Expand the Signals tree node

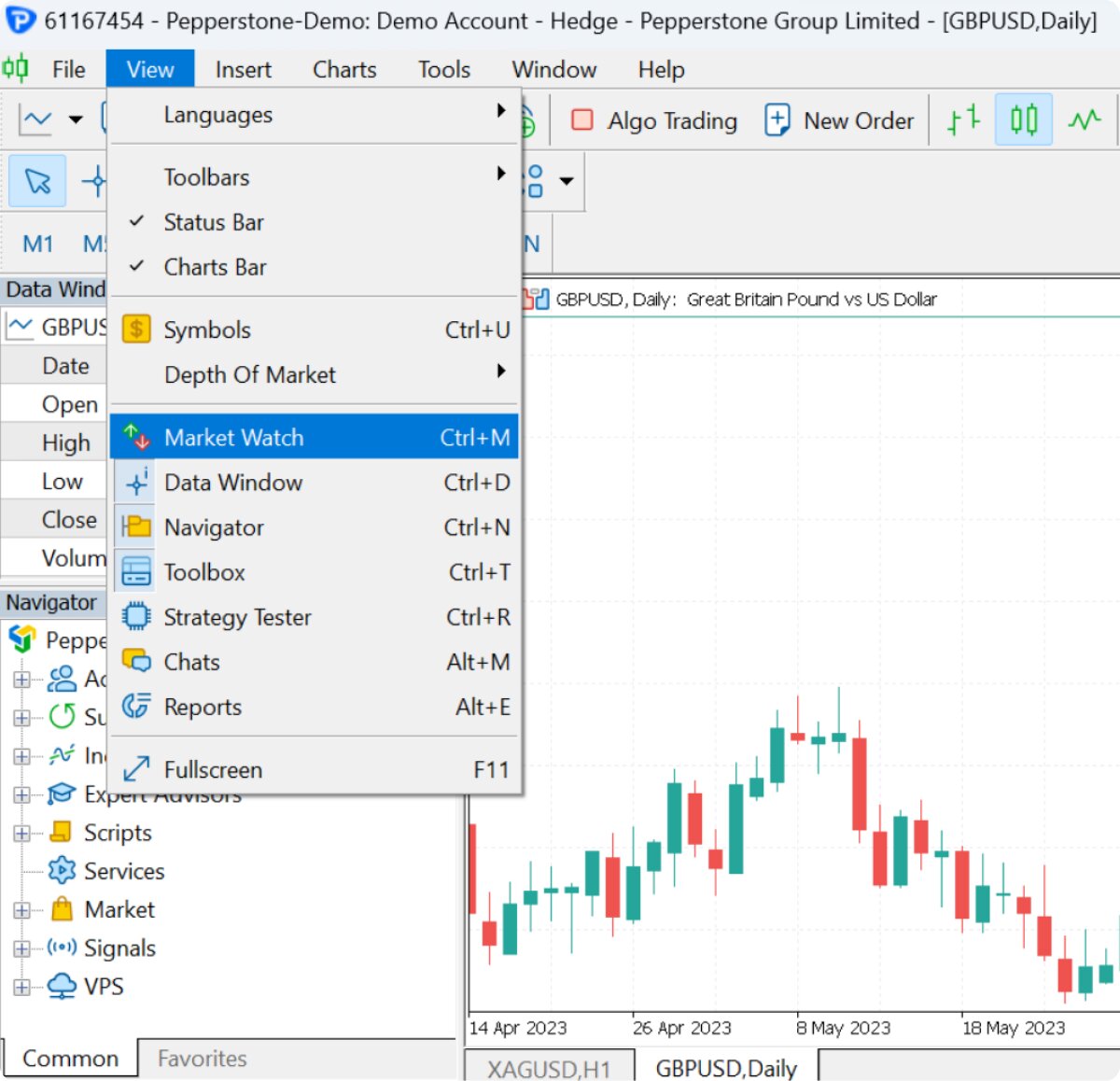21,948
